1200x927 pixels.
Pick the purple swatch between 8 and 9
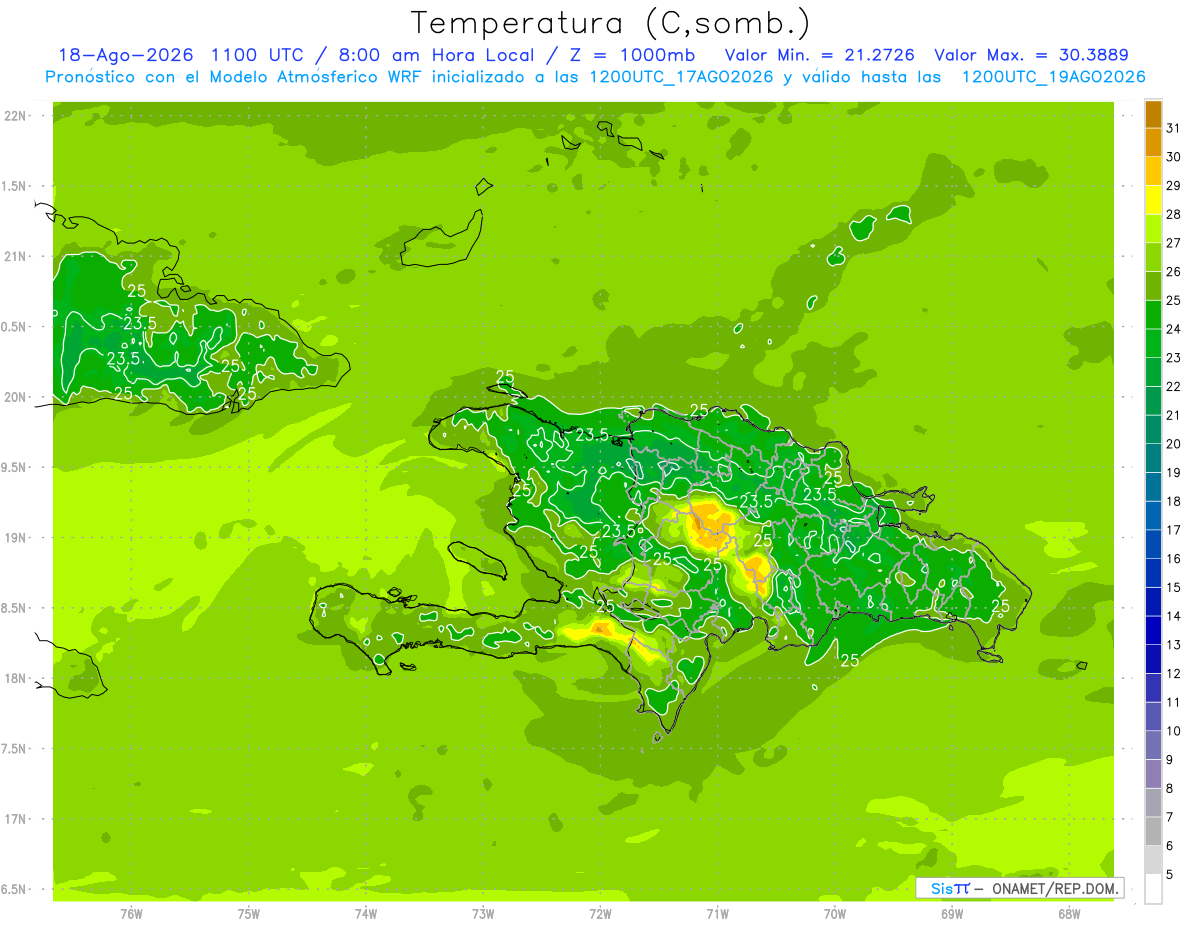point(1153,775)
